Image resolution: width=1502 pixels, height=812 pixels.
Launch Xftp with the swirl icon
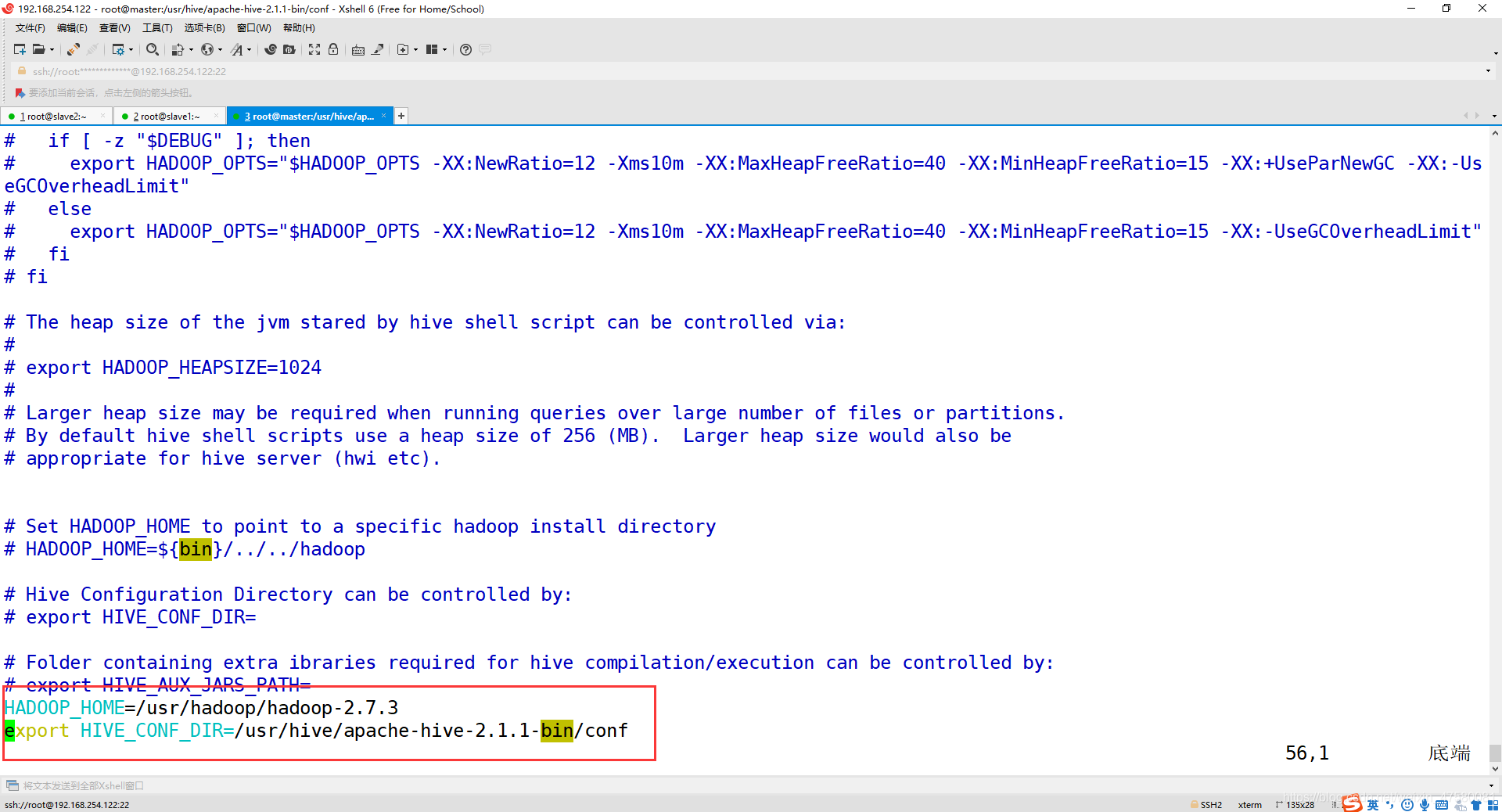(x=271, y=49)
